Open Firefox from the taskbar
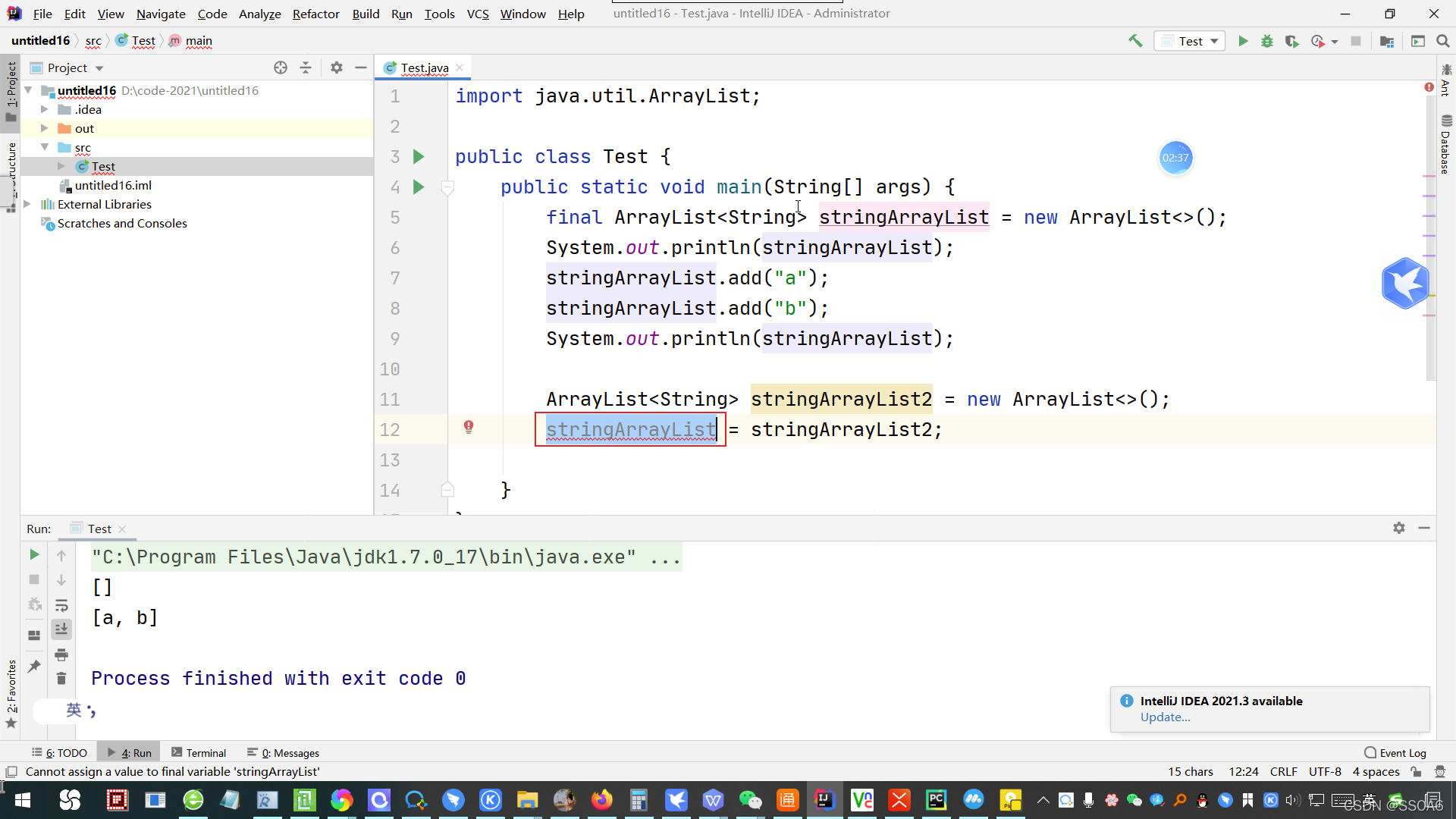Viewport: 1456px width, 819px height. [602, 800]
